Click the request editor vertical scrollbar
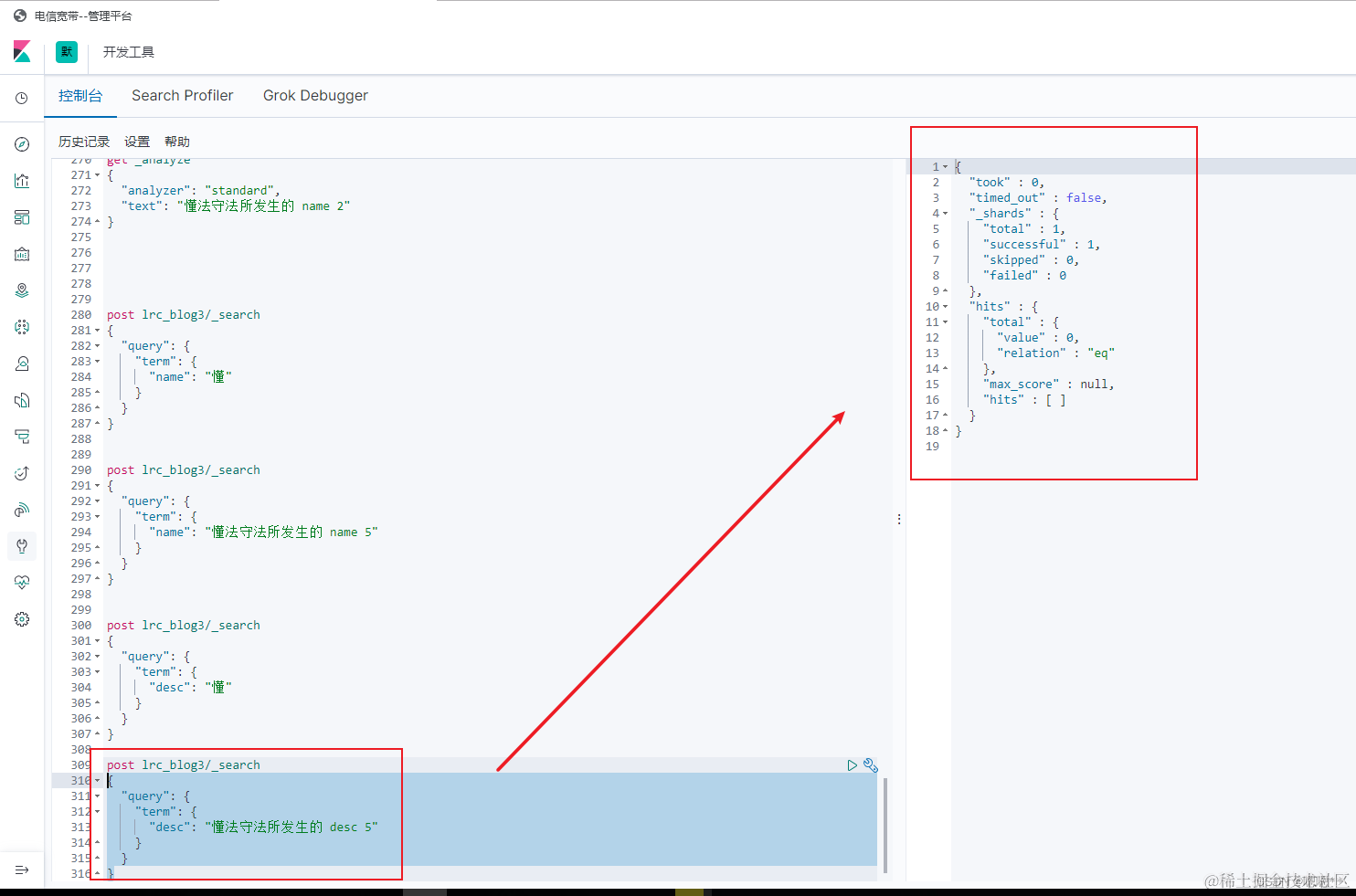This screenshot has width=1356, height=896. click(885, 826)
